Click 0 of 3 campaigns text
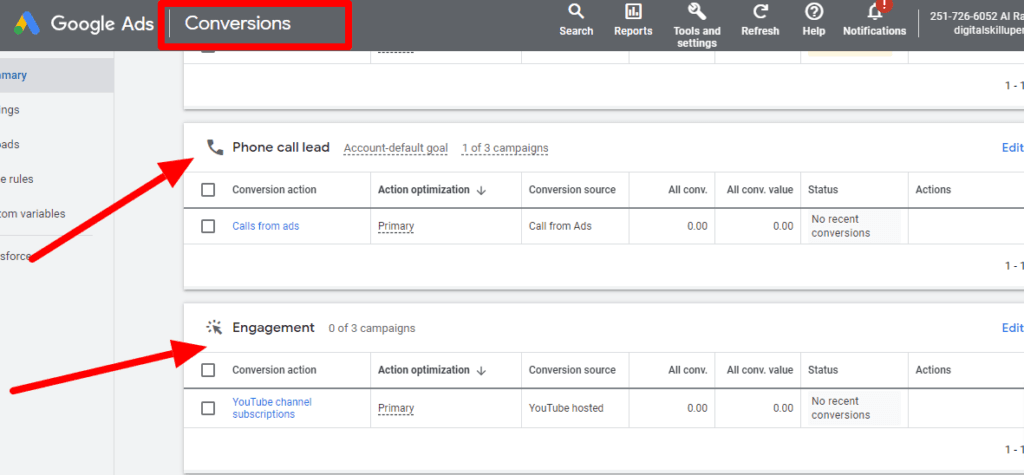 point(372,328)
